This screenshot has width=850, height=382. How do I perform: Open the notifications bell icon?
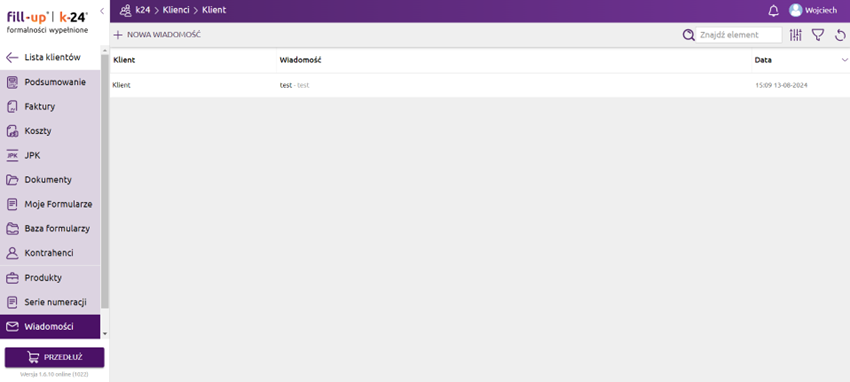(x=774, y=10)
